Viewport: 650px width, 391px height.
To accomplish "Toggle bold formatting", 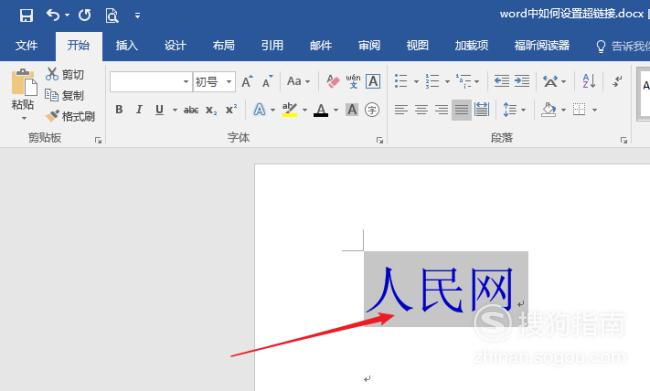I will (x=119, y=109).
